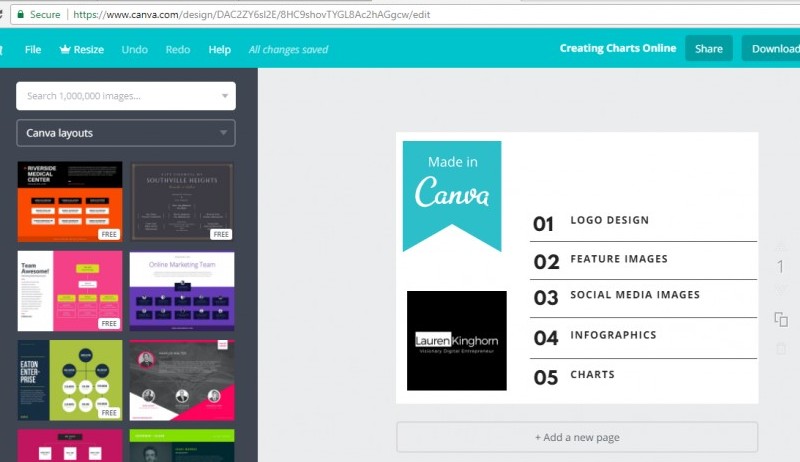
Task: Click the crown icon beside Resize
Action: [65, 49]
